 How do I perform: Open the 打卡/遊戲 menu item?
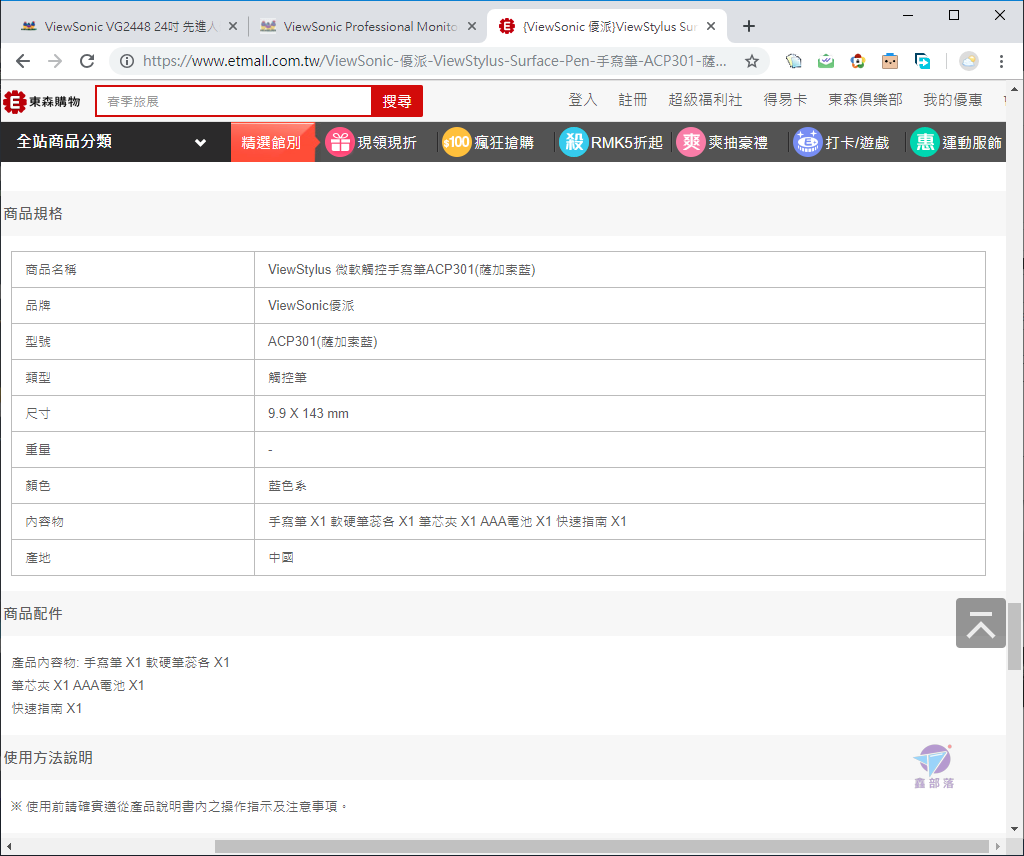point(841,142)
